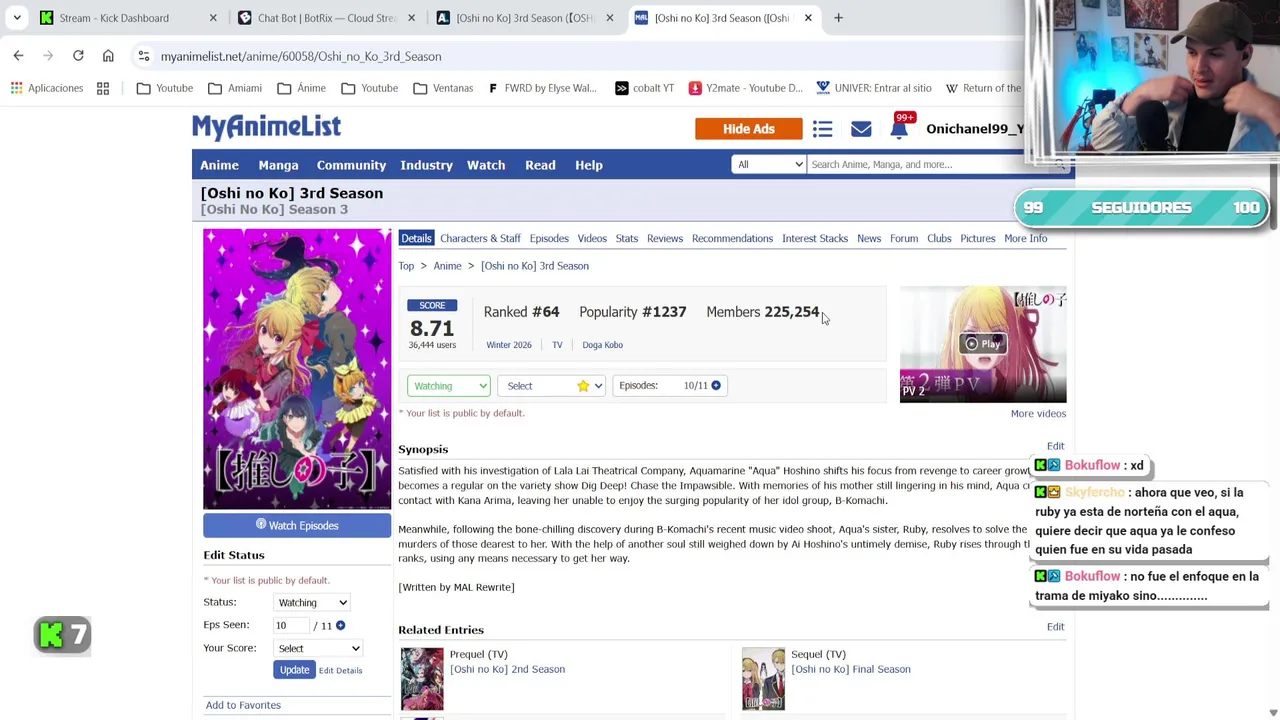Open the Onichanel99 profile name
The width and height of the screenshot is (1280, 720).
pos(975,129)
